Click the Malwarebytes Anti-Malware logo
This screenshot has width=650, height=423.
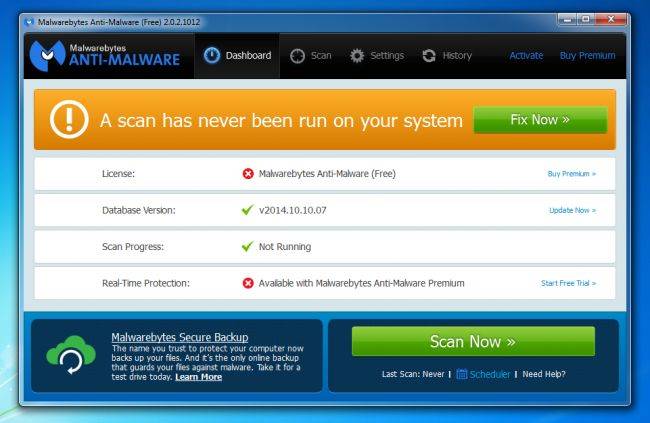click(104, 55)
